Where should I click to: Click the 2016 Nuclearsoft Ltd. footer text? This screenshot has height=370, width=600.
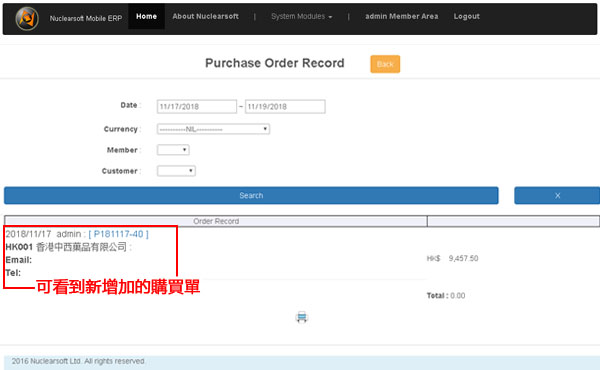[x=78, y=361]
